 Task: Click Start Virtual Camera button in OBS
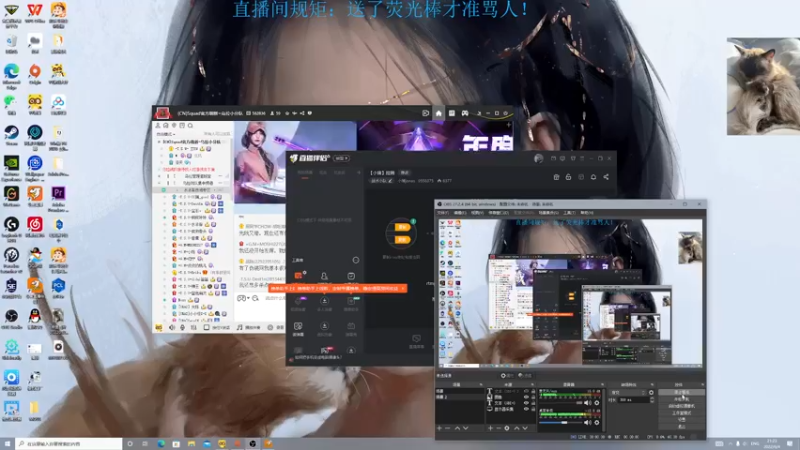pos(682,406)
